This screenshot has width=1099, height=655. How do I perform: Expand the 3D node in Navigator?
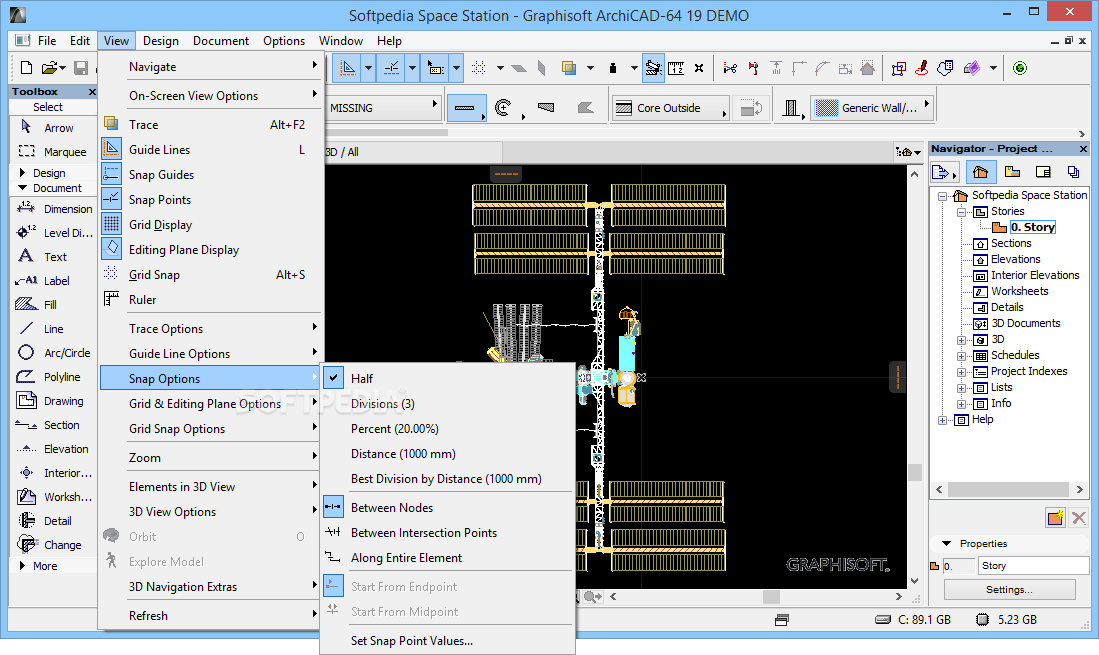(x=962, y=340)
